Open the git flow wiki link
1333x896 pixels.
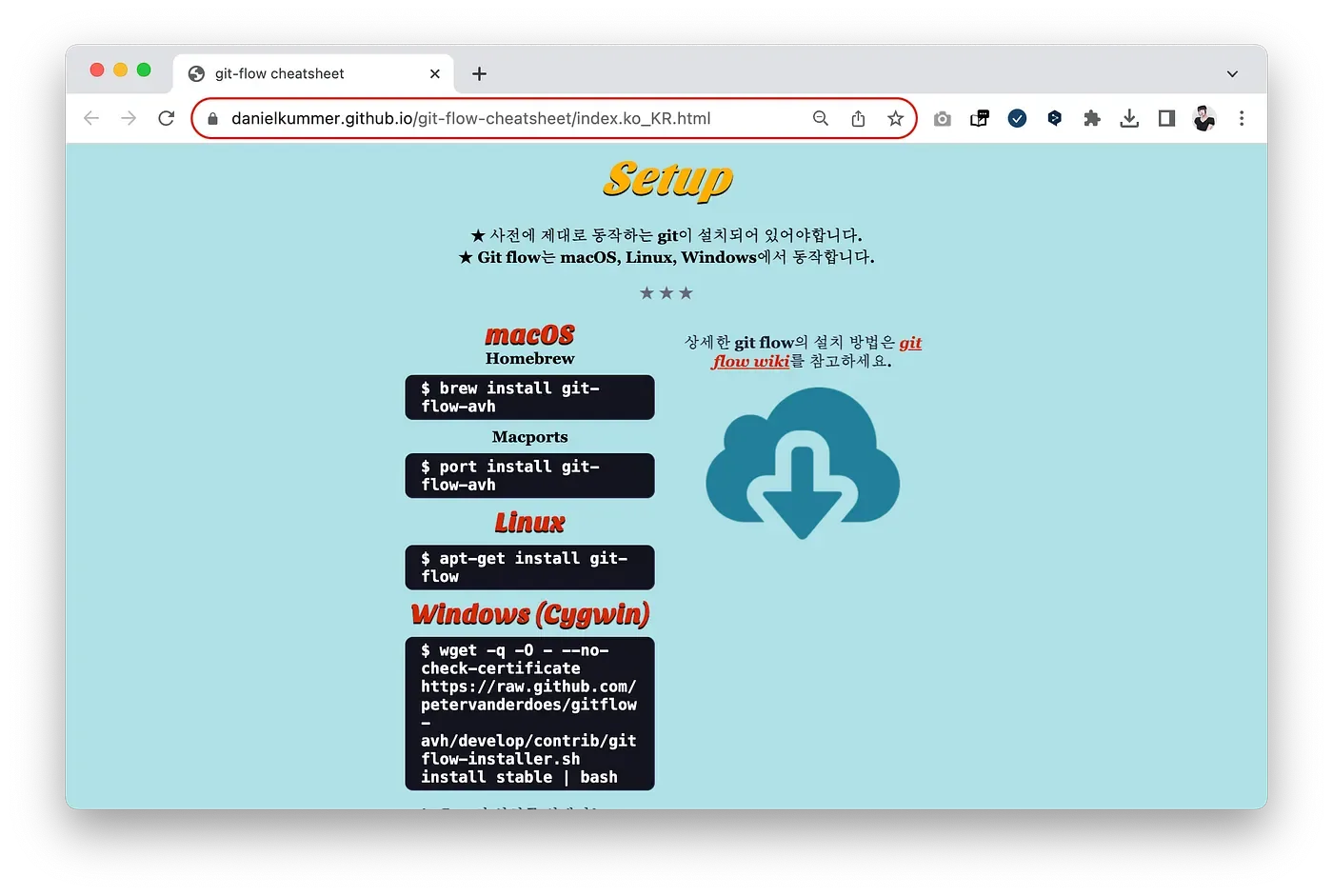[x=816, y=351]
